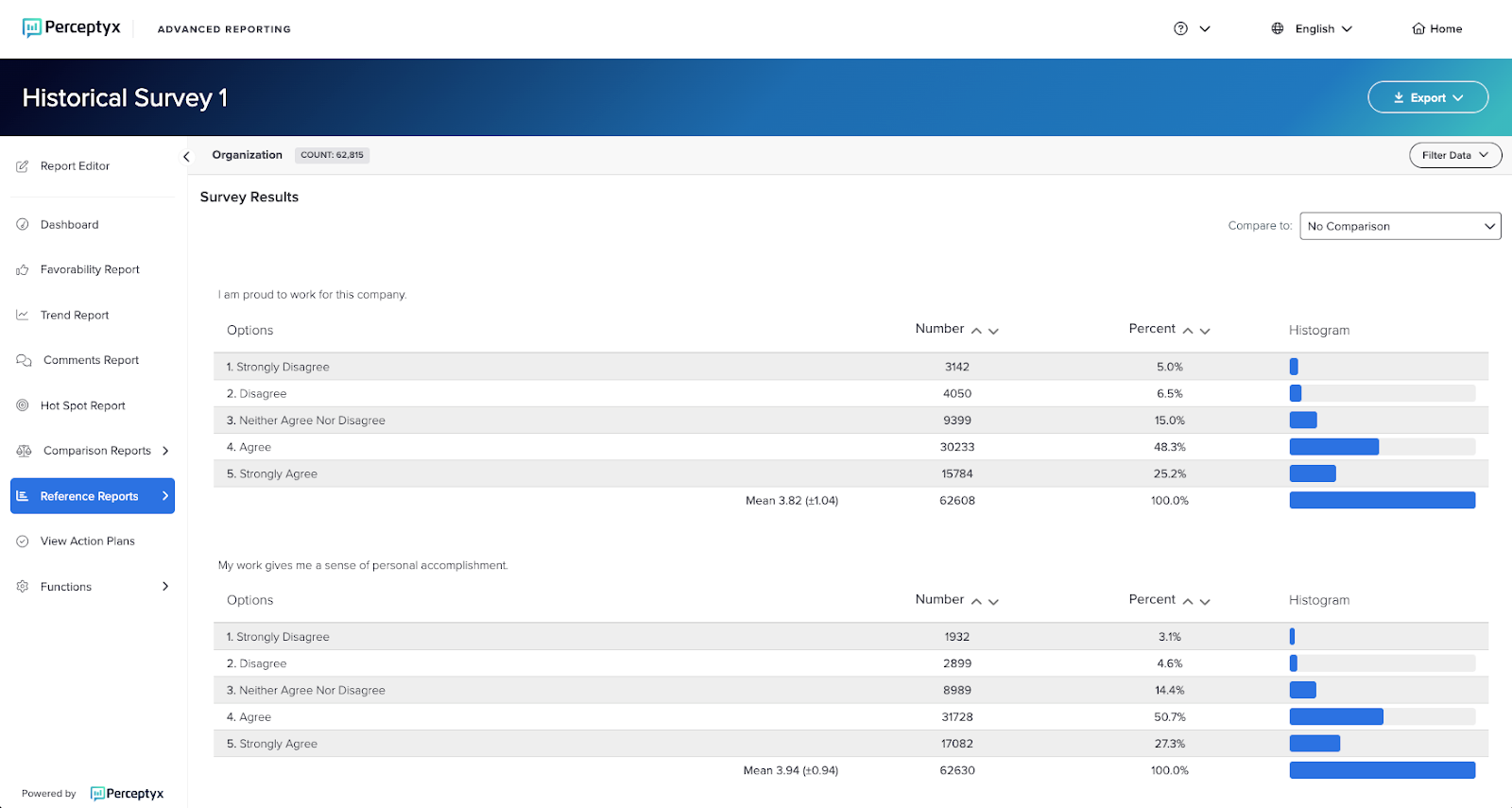Click the Agree 48.3% histogram bar
The width and height of the screenshot is (1512, 808).
pos(1334,447)
